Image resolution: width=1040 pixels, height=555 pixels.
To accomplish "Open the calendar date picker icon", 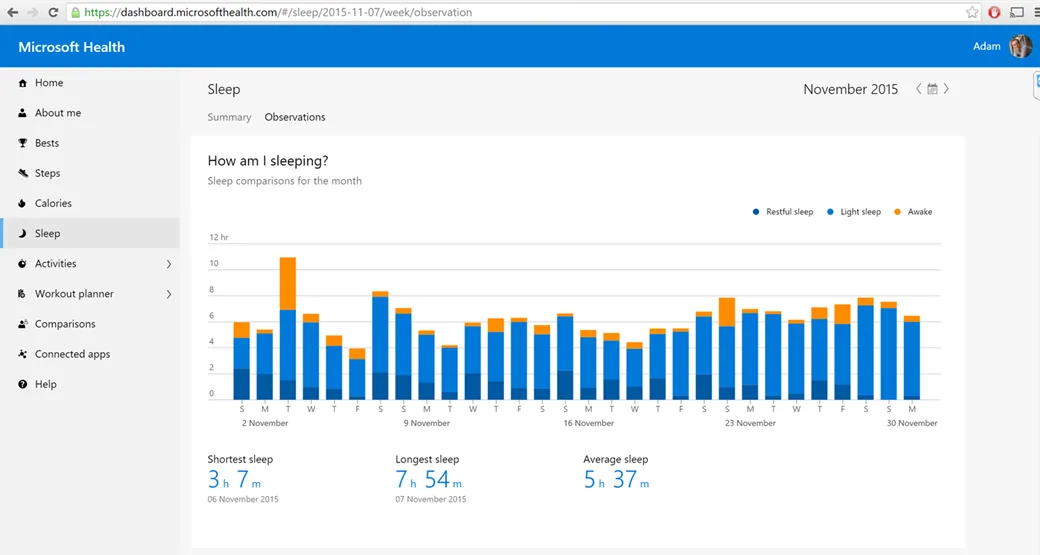I will point(933,89).
